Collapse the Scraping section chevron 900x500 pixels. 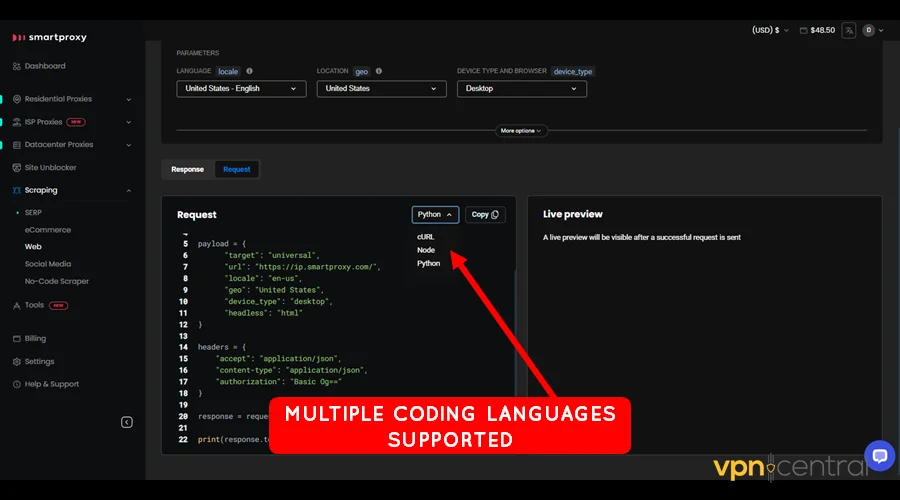coord(129,191)
